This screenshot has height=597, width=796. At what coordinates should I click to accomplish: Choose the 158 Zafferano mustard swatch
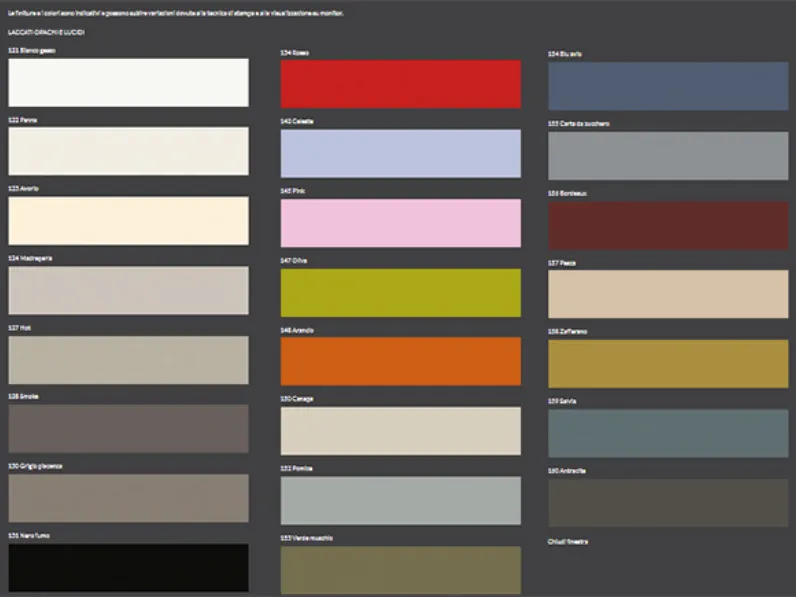[668, 363]
